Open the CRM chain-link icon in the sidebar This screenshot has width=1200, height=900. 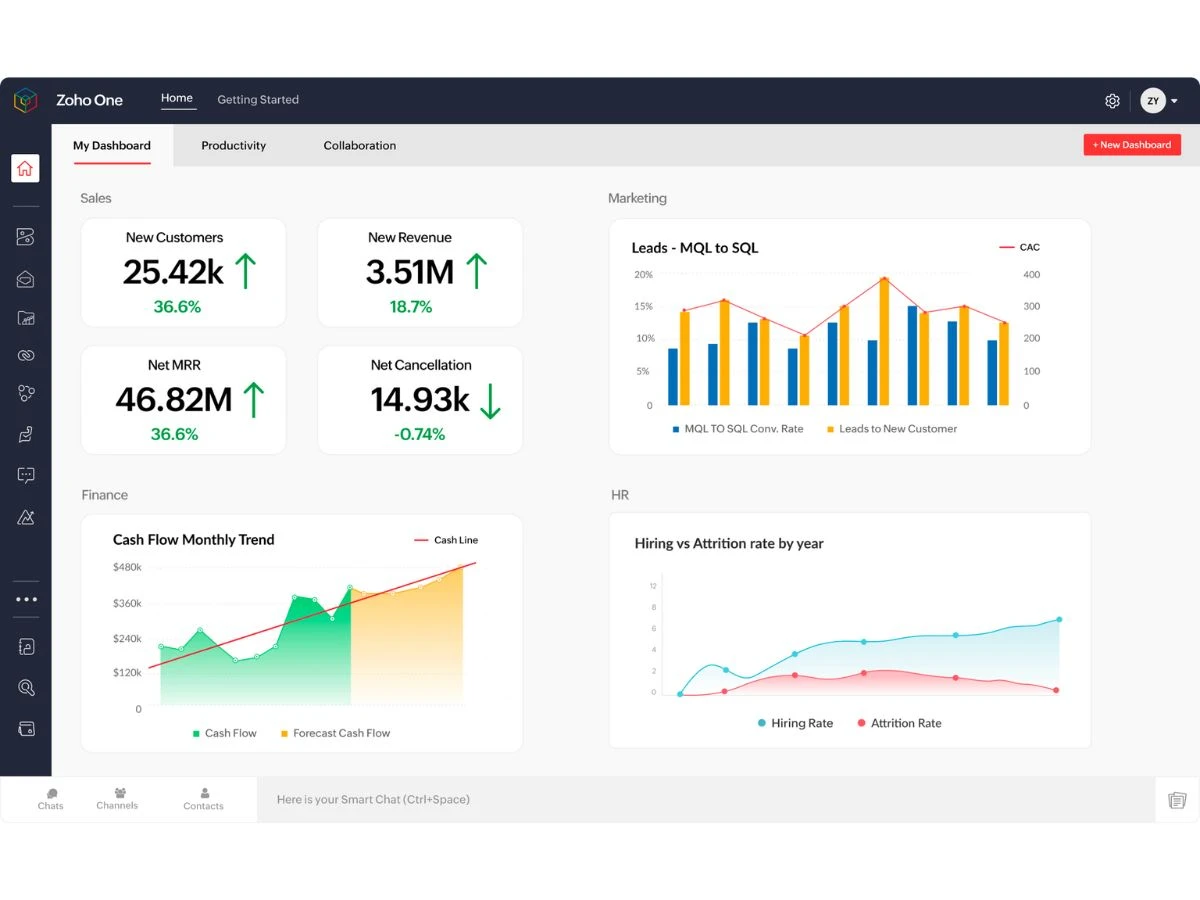coord(26,356)
